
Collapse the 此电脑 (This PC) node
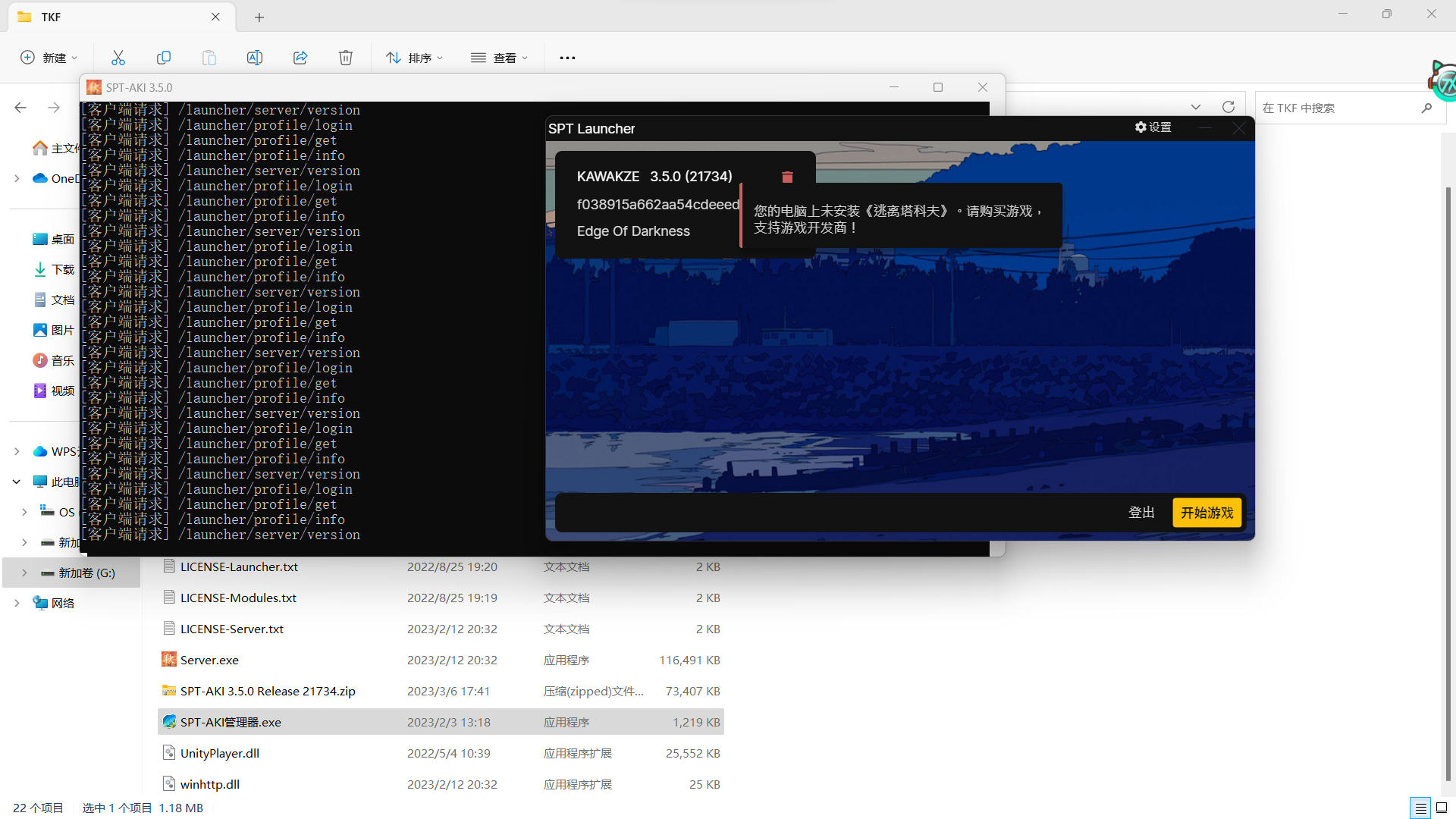[x=17, y=482]
